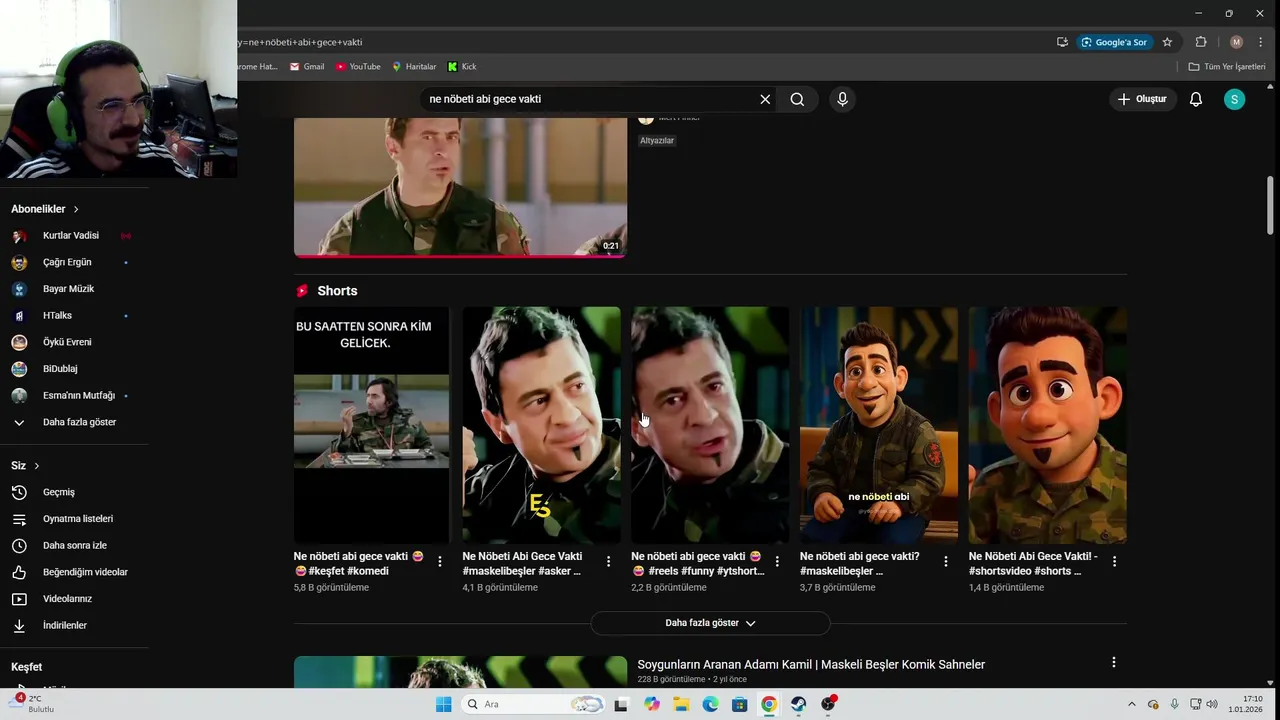Image resolution: width=1280 pixels, height=720 pixels.
Task: Open options for 'Ne nöbeti abi gece vakti?' short
Action: point(946,562)
